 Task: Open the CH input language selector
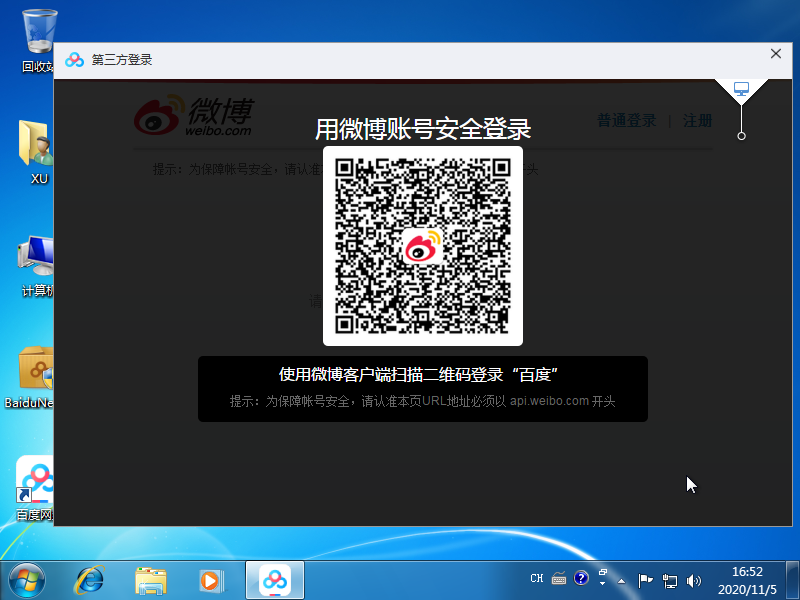click(537, 578)
